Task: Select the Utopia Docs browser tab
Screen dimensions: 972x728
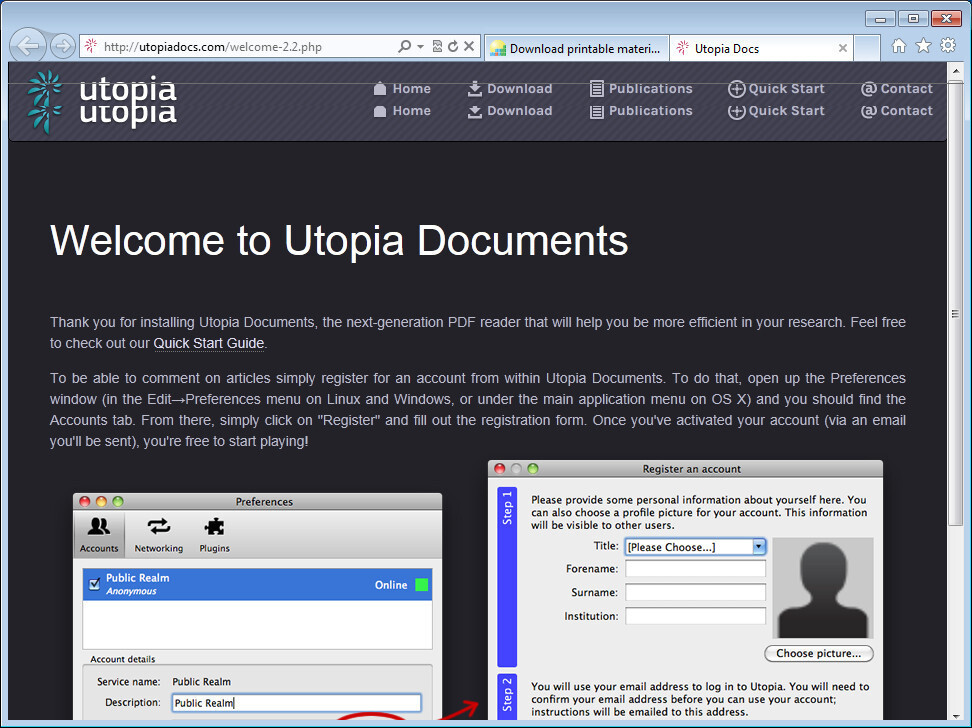Action: pyautogui.click(x=761, y=48)
